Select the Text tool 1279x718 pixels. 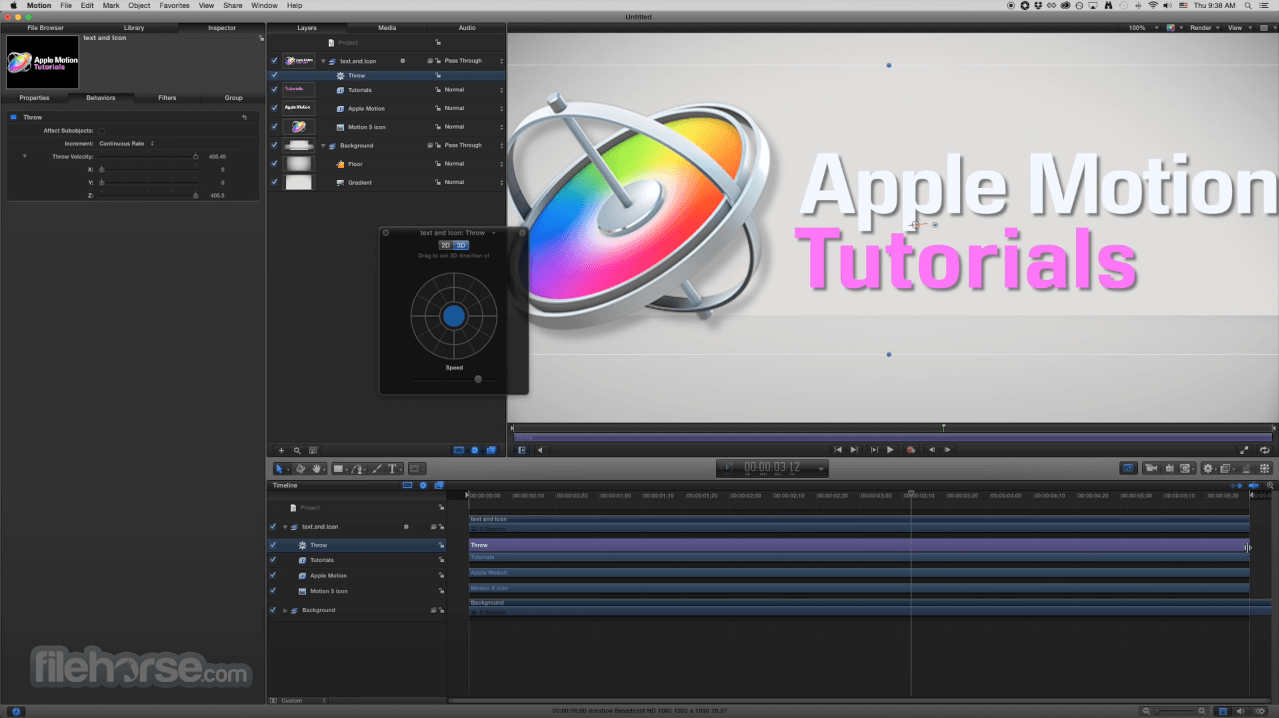click(392, 468)
